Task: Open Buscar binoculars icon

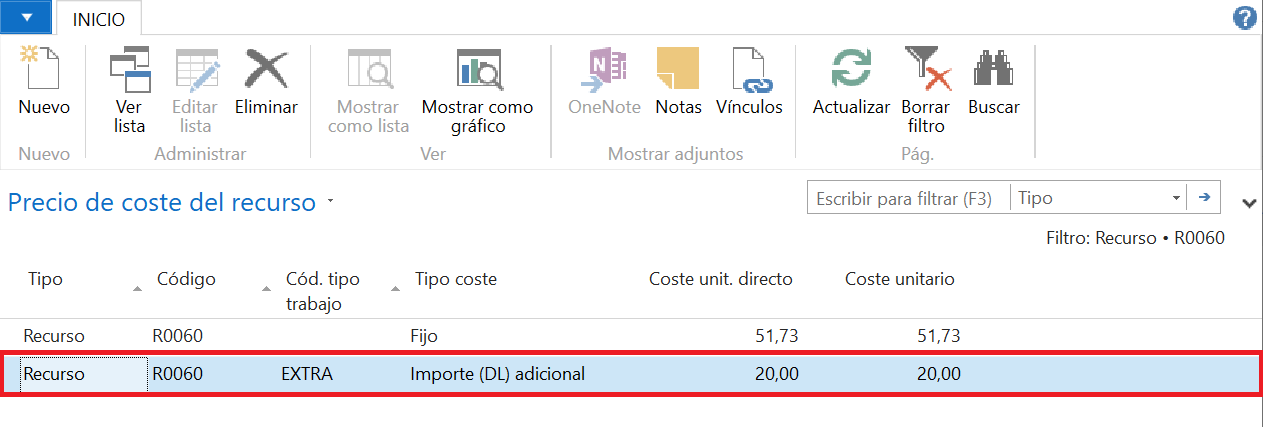Action: coord(993,70)
